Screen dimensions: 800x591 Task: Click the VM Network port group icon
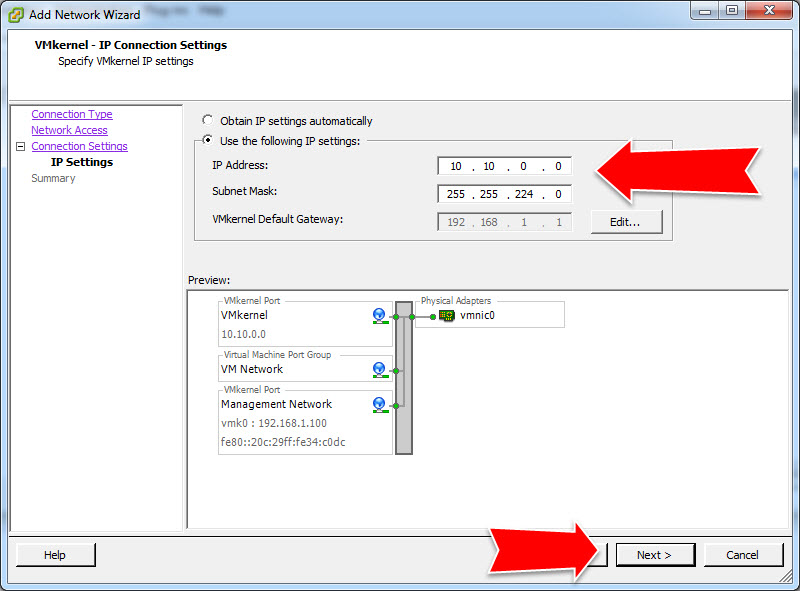379,370
